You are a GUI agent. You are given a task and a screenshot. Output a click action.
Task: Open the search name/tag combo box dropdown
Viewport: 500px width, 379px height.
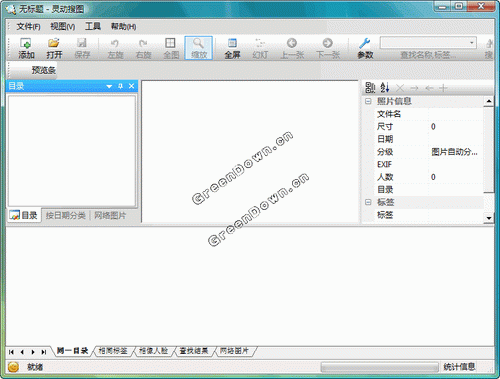point(471,43)
